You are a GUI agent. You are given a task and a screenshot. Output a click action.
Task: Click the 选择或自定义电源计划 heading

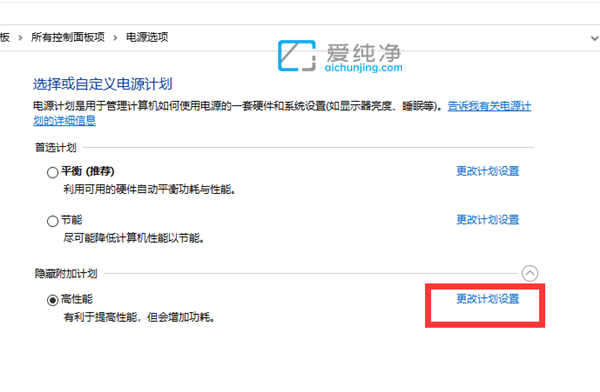click(x=103, y=84)
